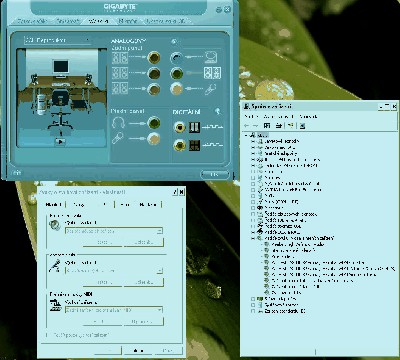This screenshot has width=400, height=360.
Task: Open the playback default device dropdown
Action: (x=114, y=231)
